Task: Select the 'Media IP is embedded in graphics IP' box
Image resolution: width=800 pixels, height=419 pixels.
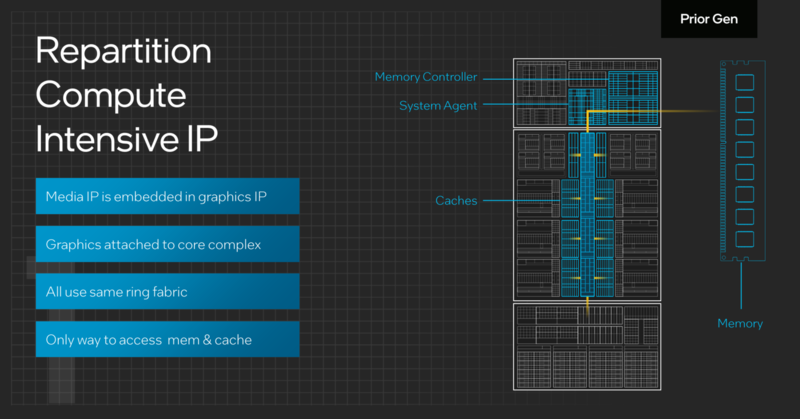Action: pos(167,194)
